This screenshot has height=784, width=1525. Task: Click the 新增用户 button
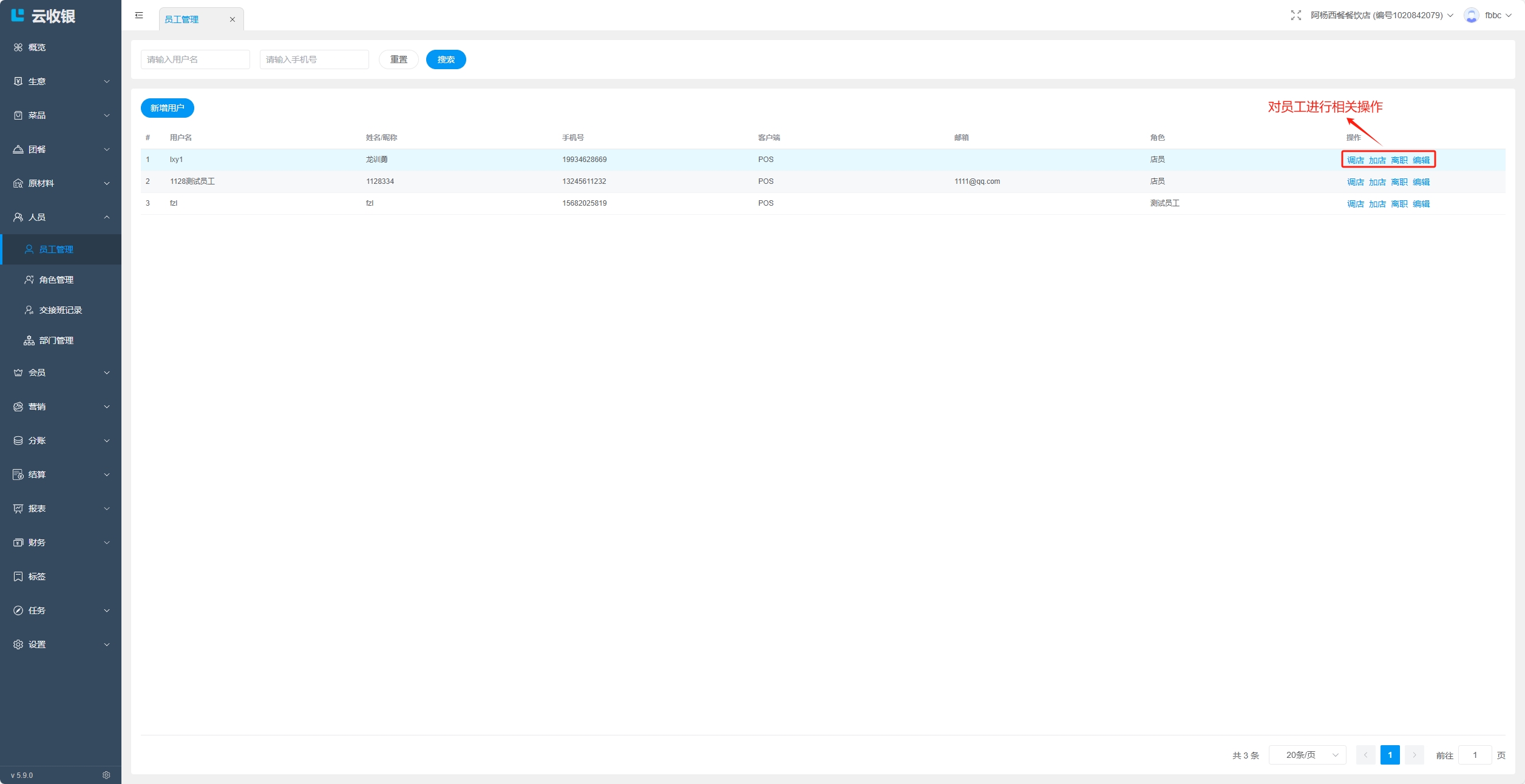(x=167, y=108)
